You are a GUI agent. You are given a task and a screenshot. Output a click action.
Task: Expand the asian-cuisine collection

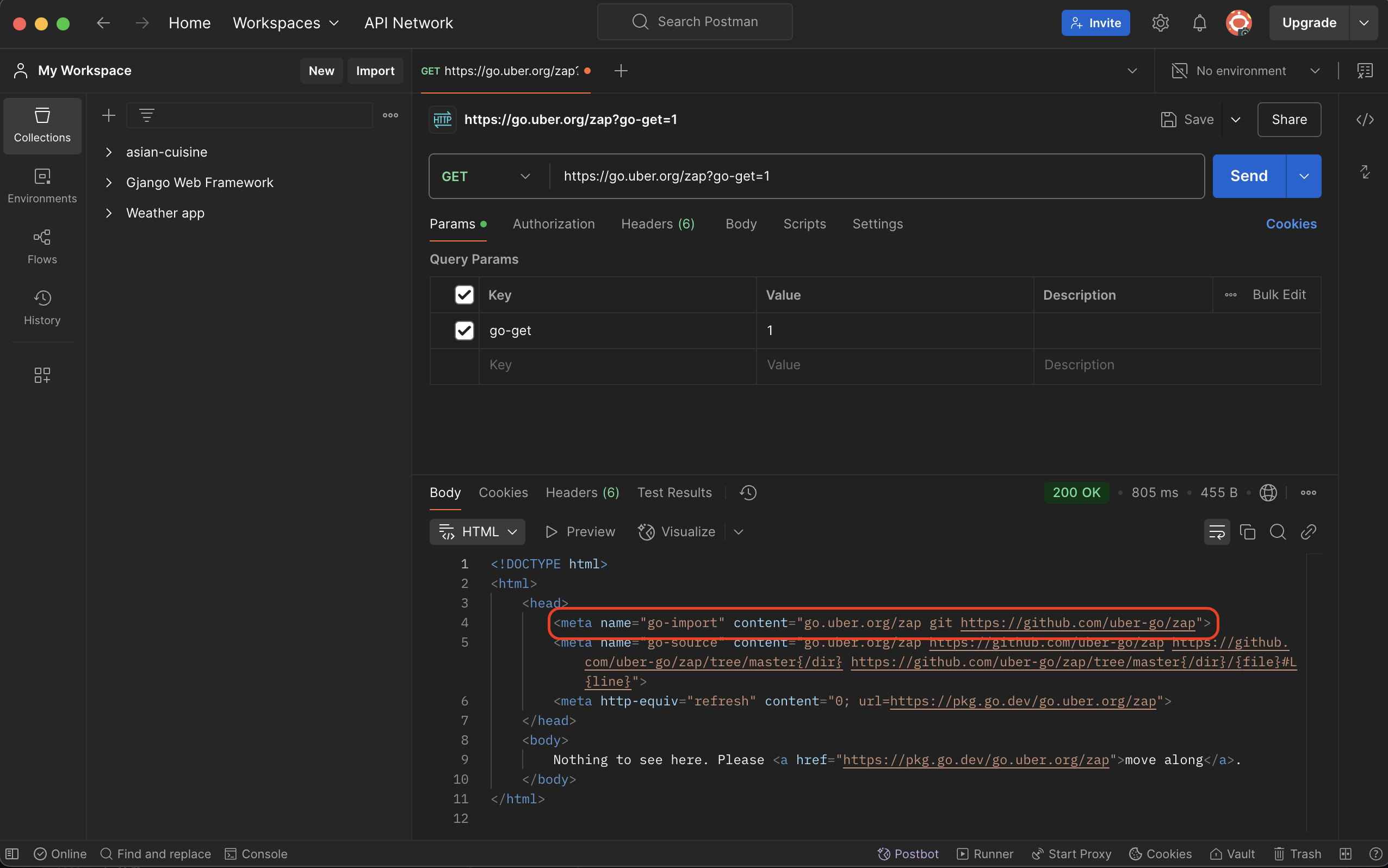107,152
